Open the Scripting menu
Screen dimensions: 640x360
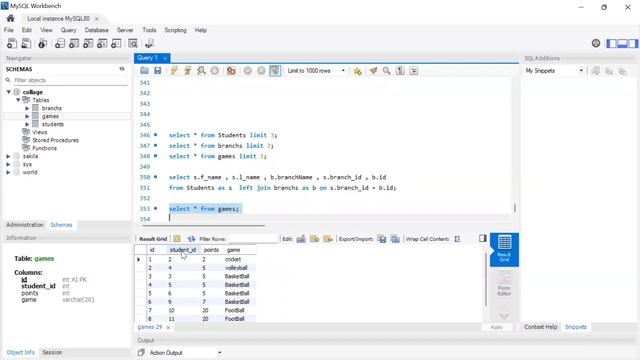175,30
